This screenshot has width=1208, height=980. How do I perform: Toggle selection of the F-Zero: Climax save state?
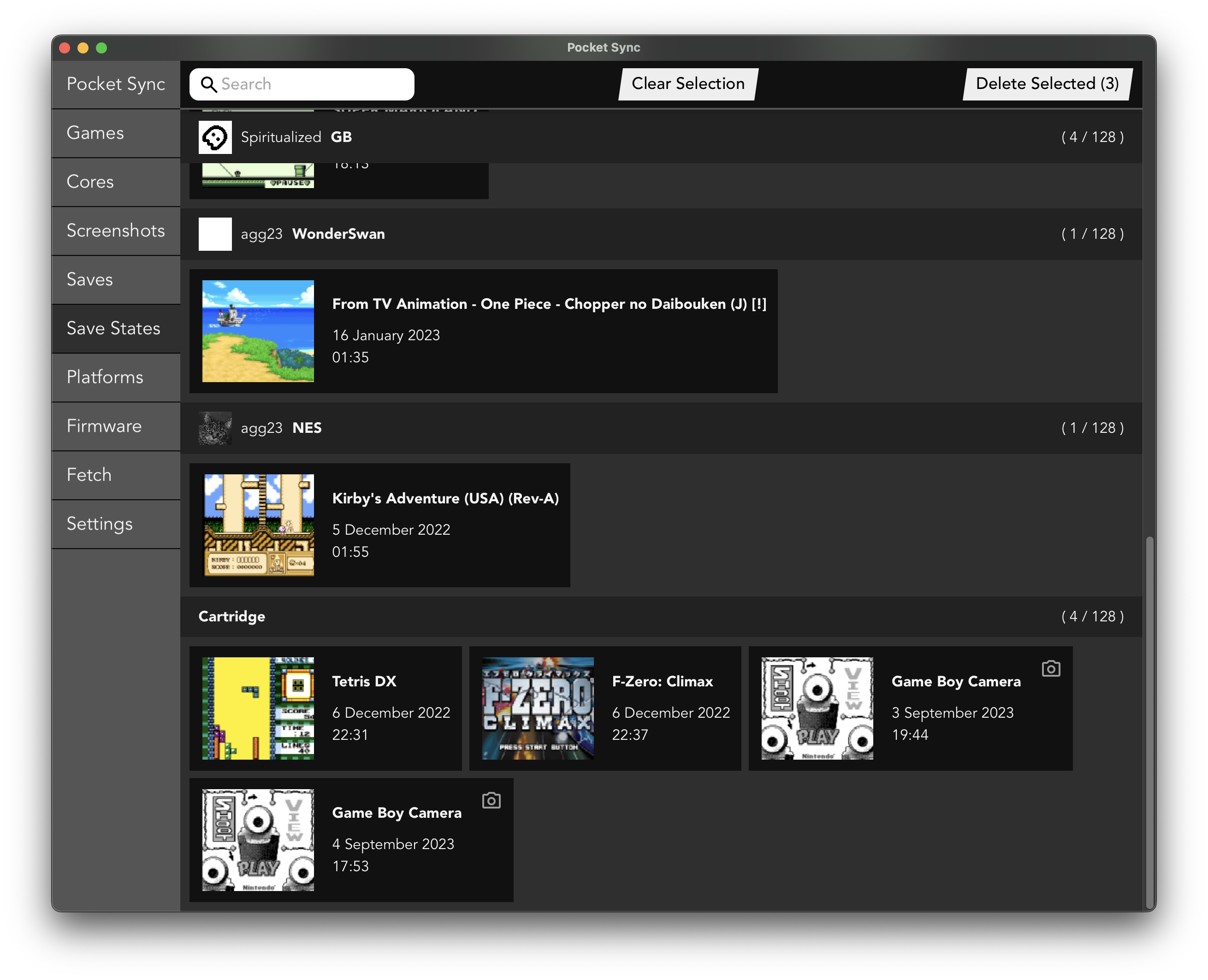click(x=605, y=708)
